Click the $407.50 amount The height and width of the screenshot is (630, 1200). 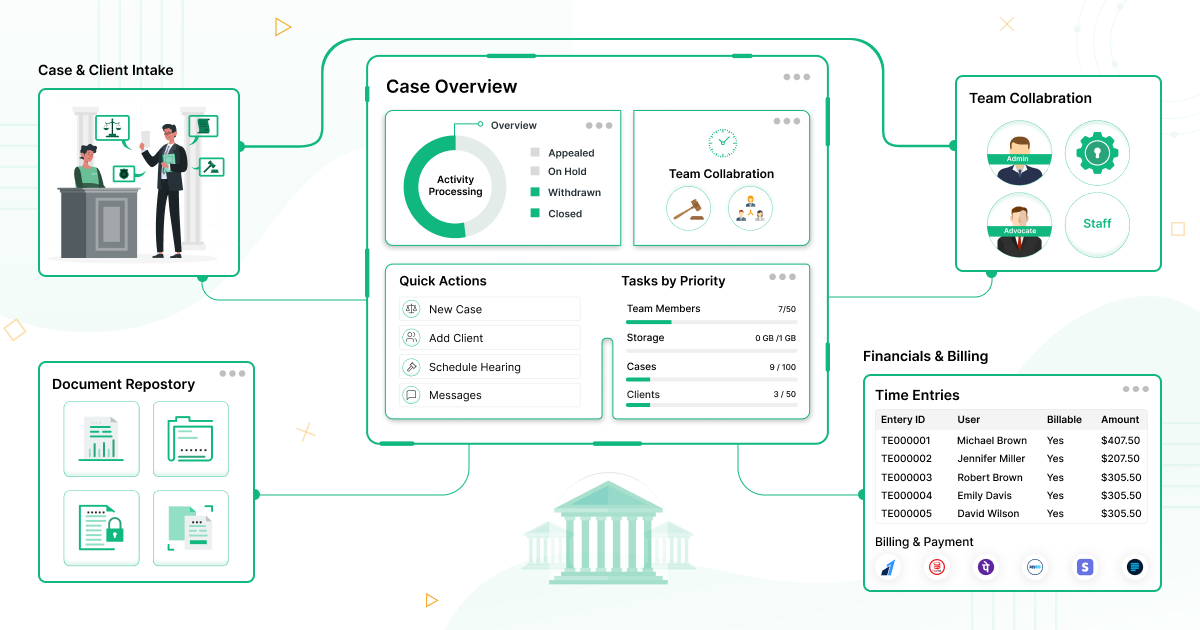coord(1120,440)
